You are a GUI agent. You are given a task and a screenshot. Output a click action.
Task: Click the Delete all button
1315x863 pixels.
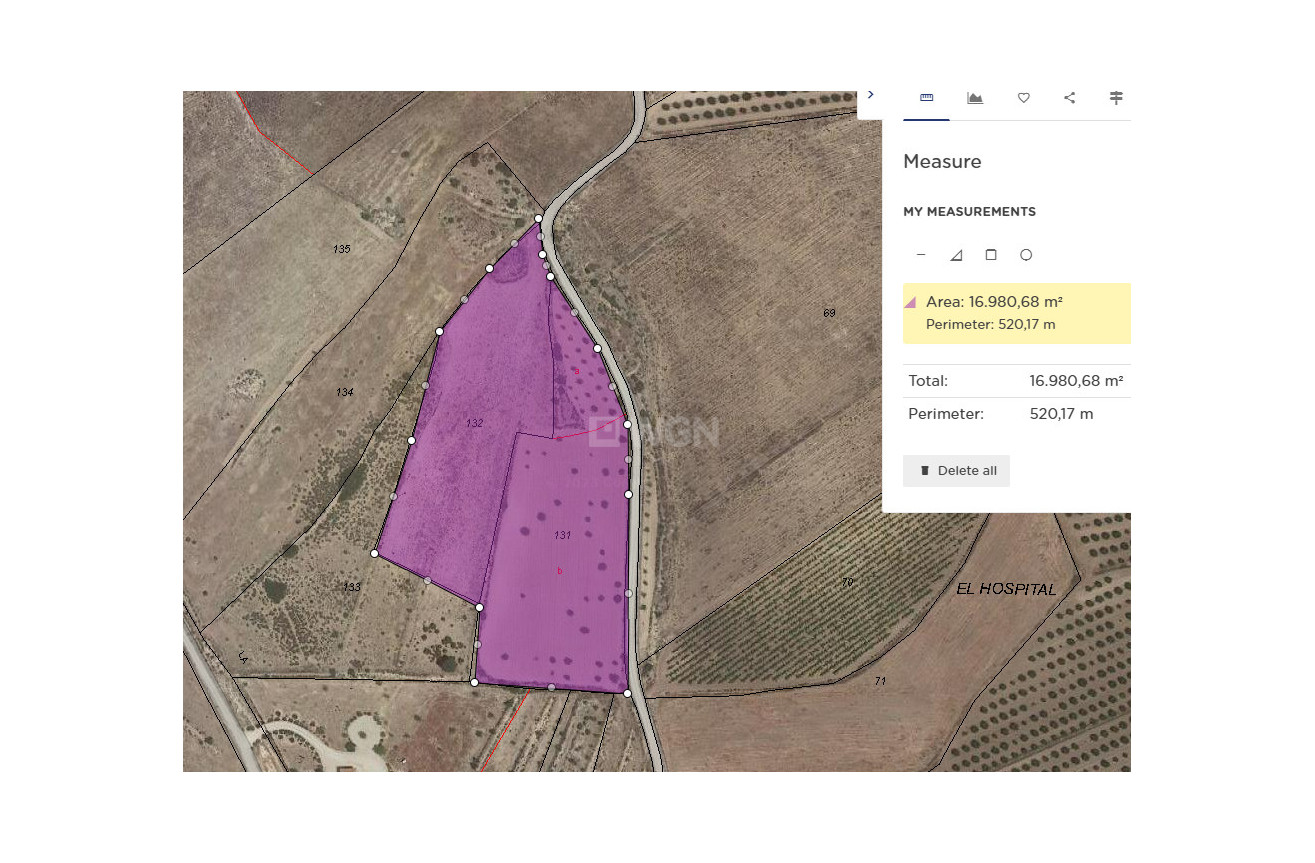[x=956, y=471]
